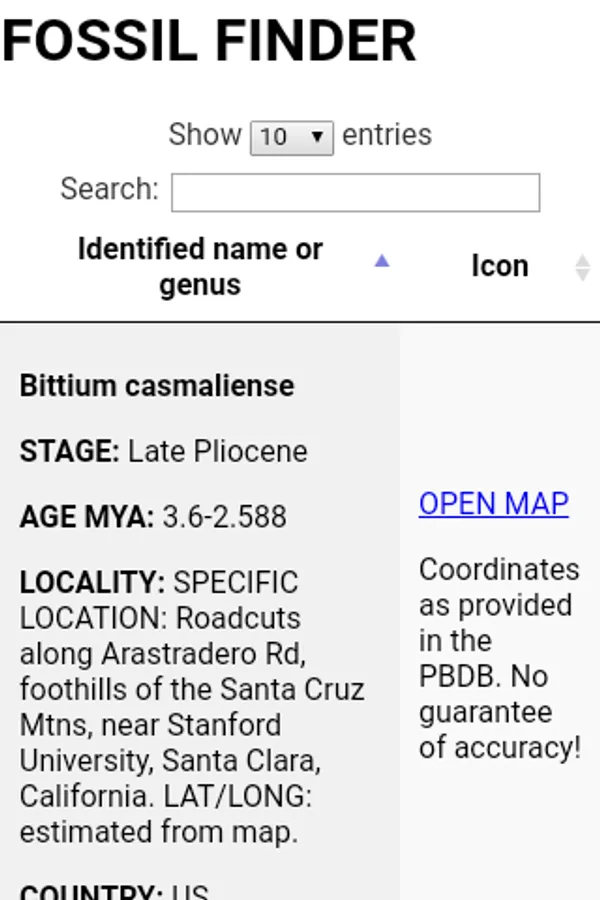Open the Show entries dropdown
This screenshot has width=600, height=900.
291,136
